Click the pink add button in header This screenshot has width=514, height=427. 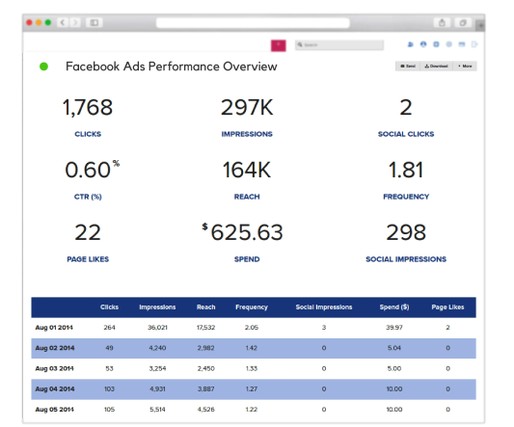point(278,45)
